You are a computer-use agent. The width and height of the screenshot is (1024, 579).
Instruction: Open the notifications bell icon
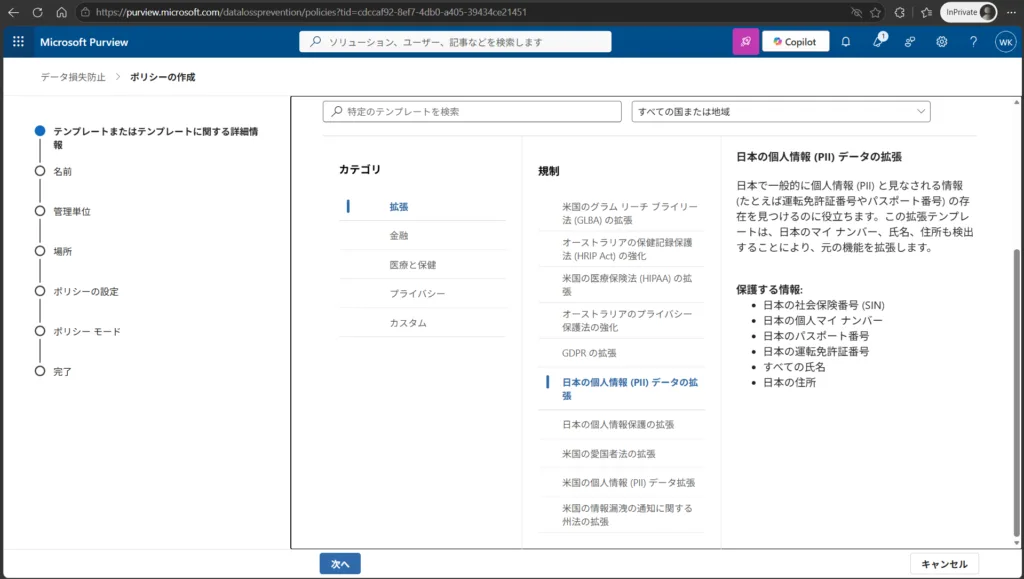pyautogui.click(x=846, y=42)
